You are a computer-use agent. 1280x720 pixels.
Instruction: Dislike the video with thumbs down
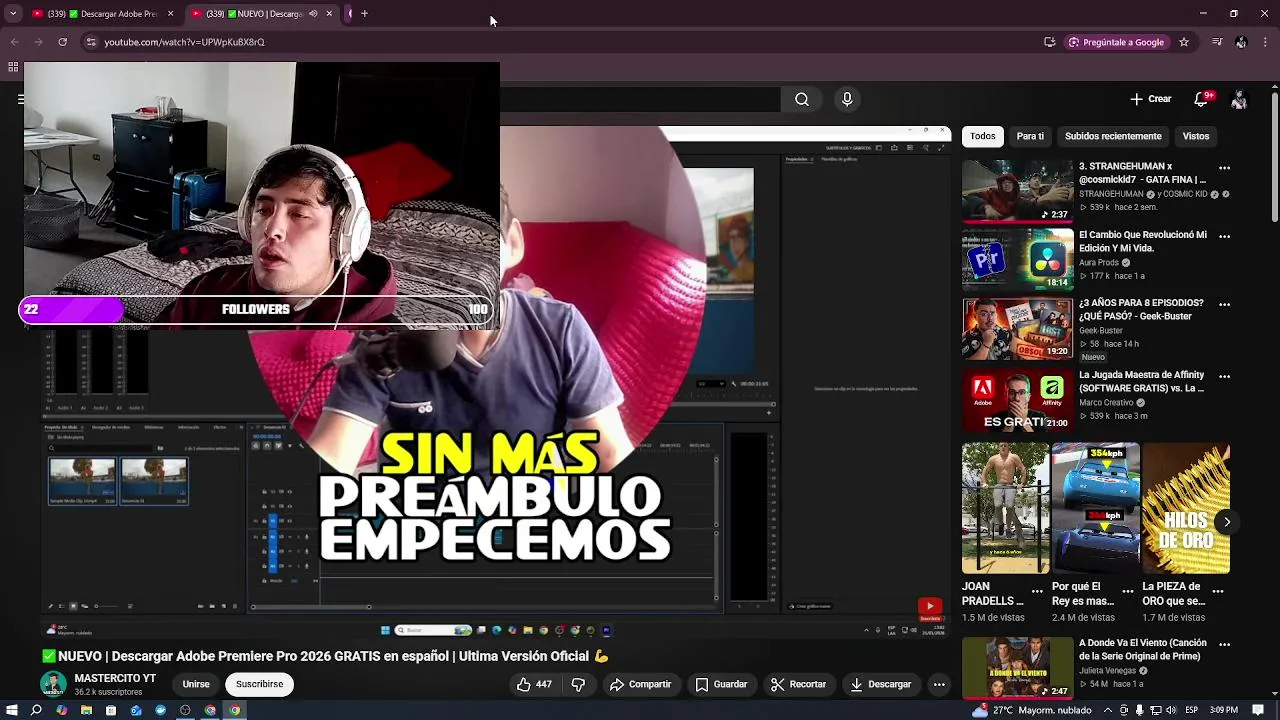pyautogui.click(x=578, y=684)
